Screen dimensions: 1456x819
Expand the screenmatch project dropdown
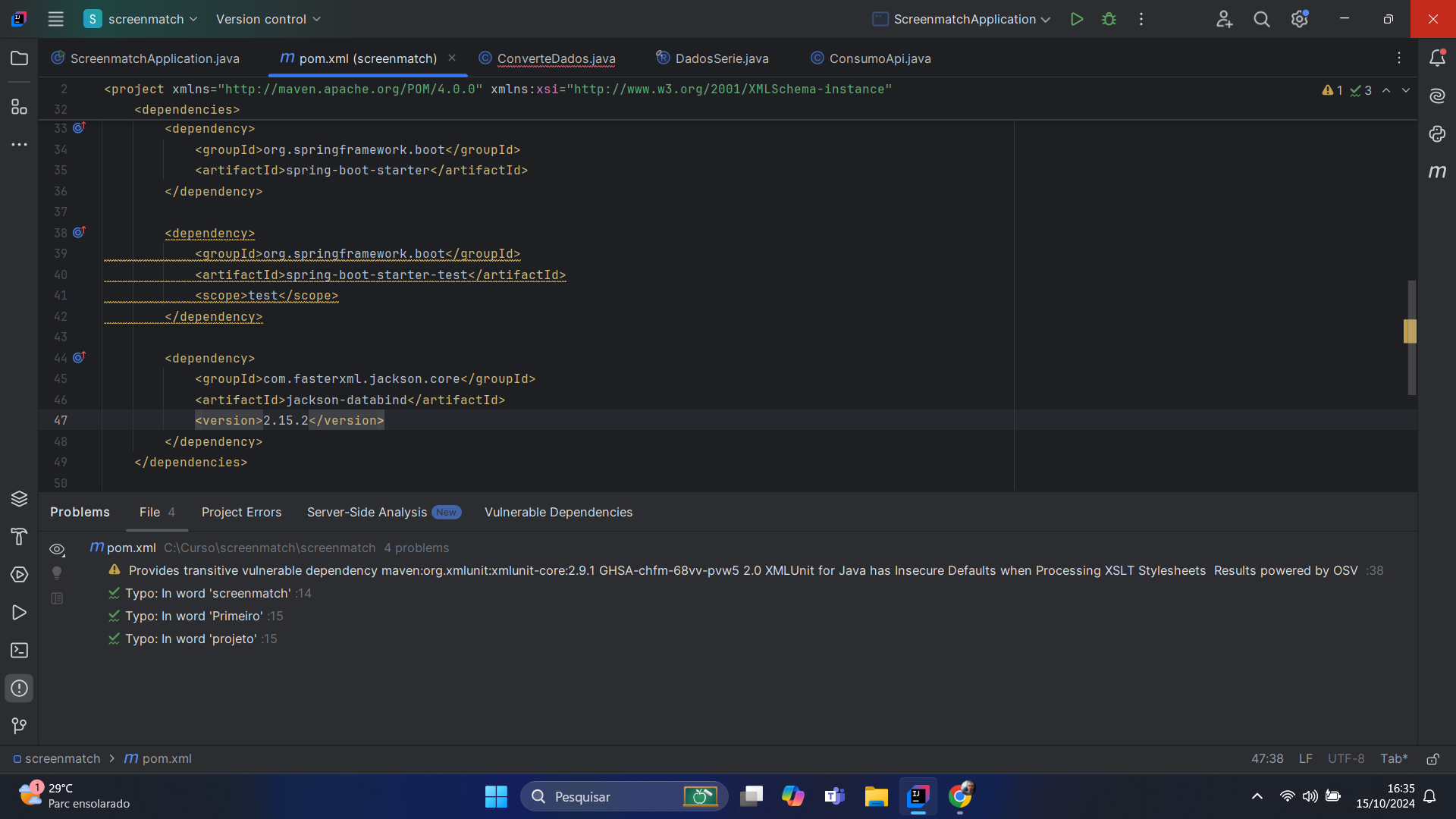click(x=141, y=19)
